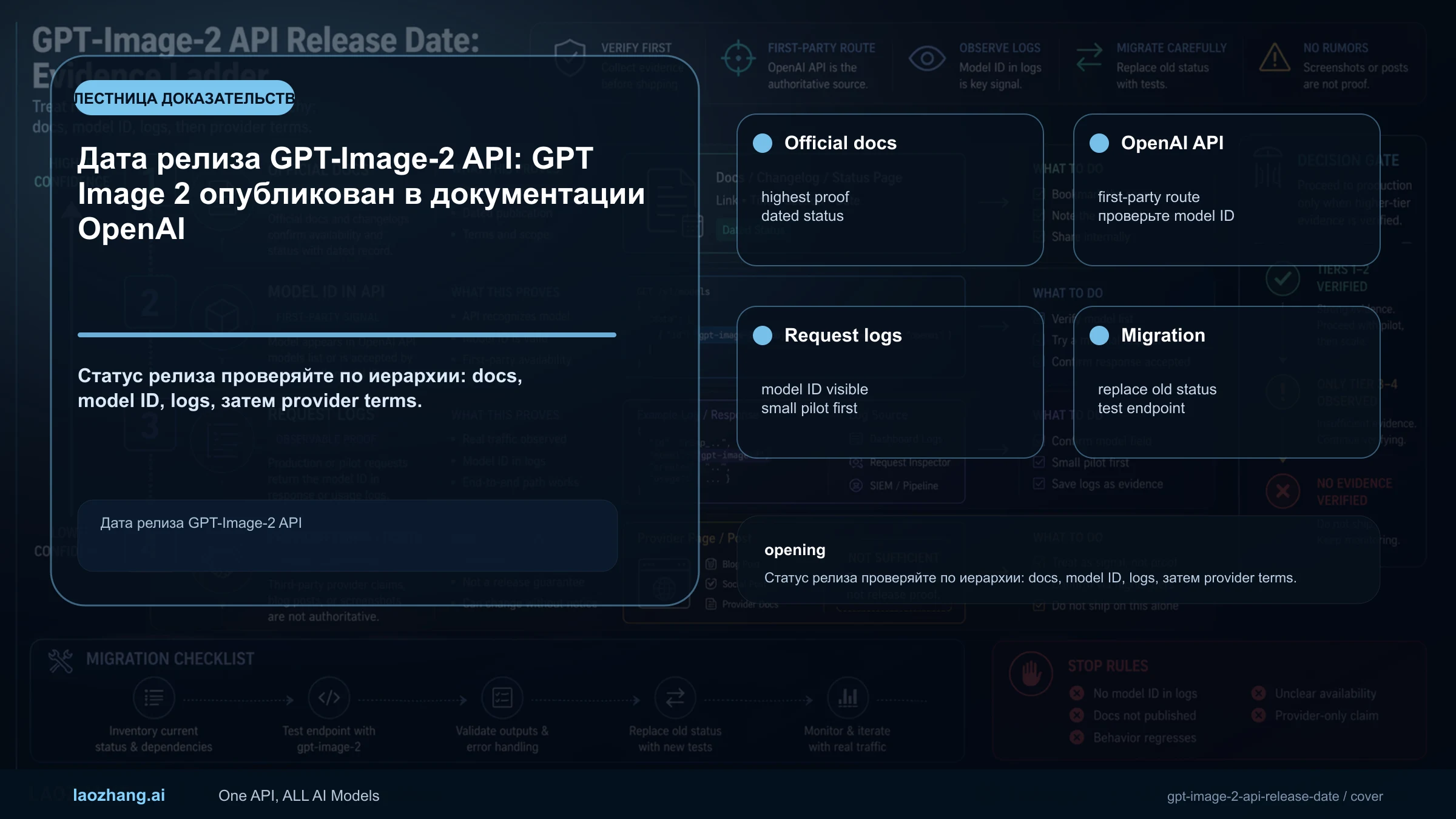The image size is (1456, 819).
Task: Click the ONLY TIER 3–4 OBSERVED exclamation icon
Action: 1282,391
